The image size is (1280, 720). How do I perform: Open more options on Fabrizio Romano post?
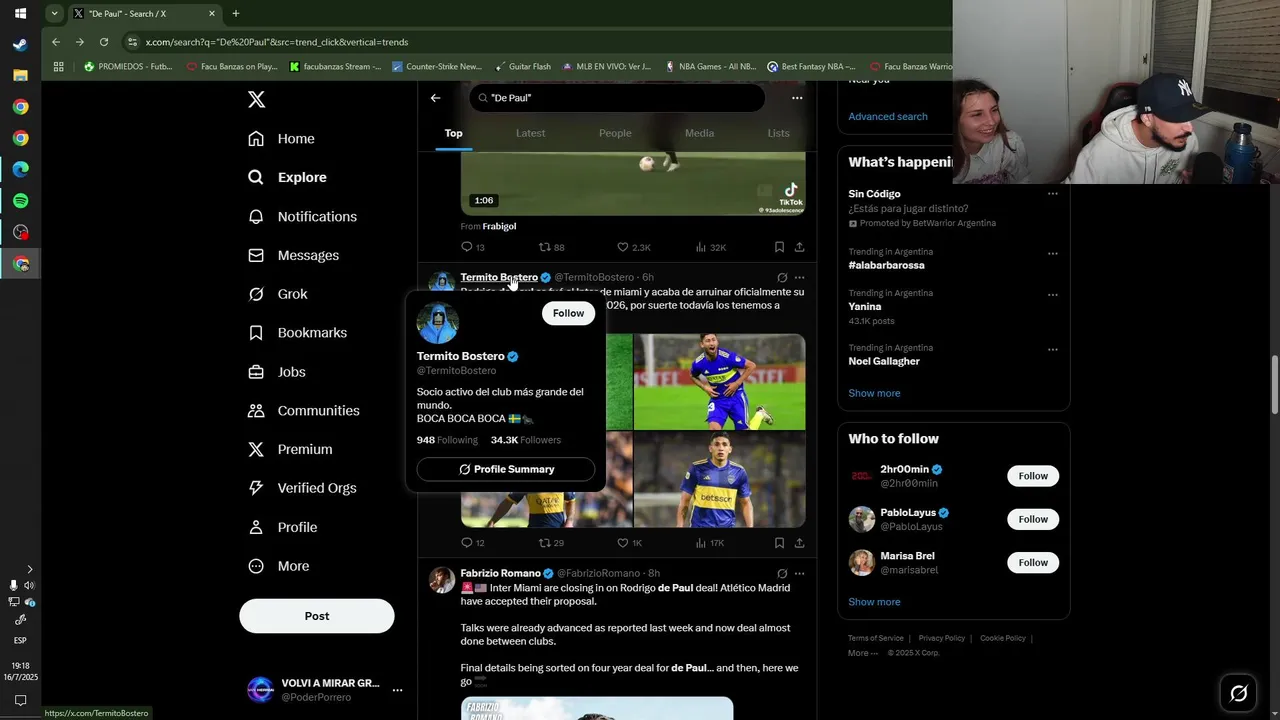click(799, 573)
